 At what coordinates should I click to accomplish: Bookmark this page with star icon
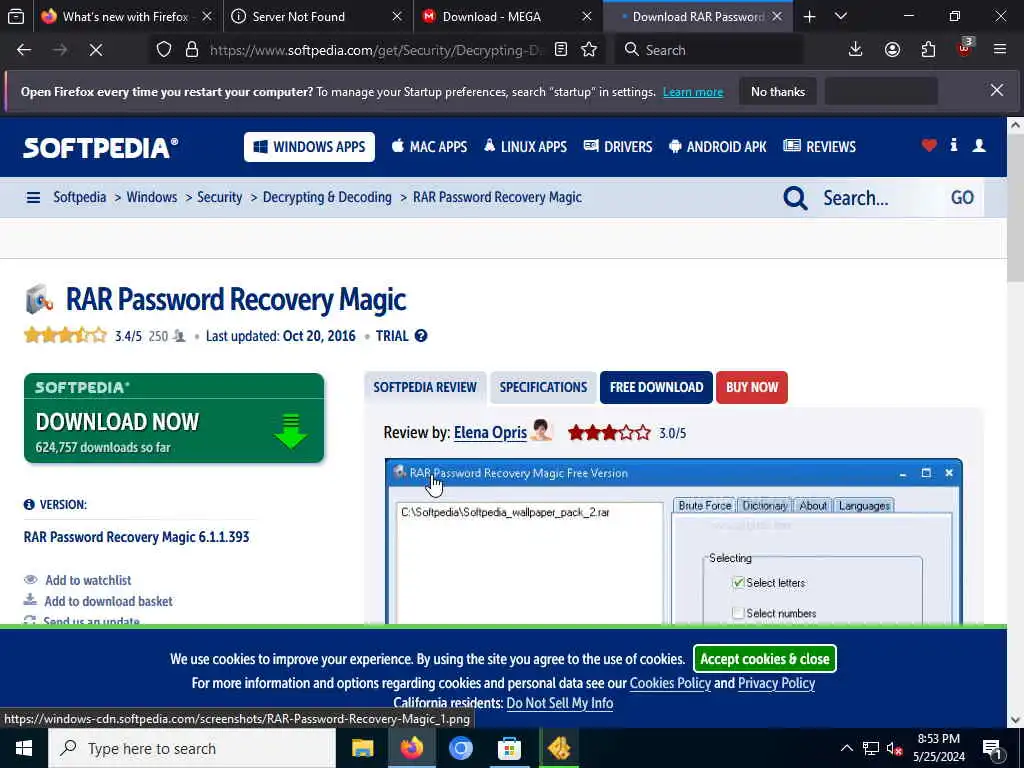(589, 50)
